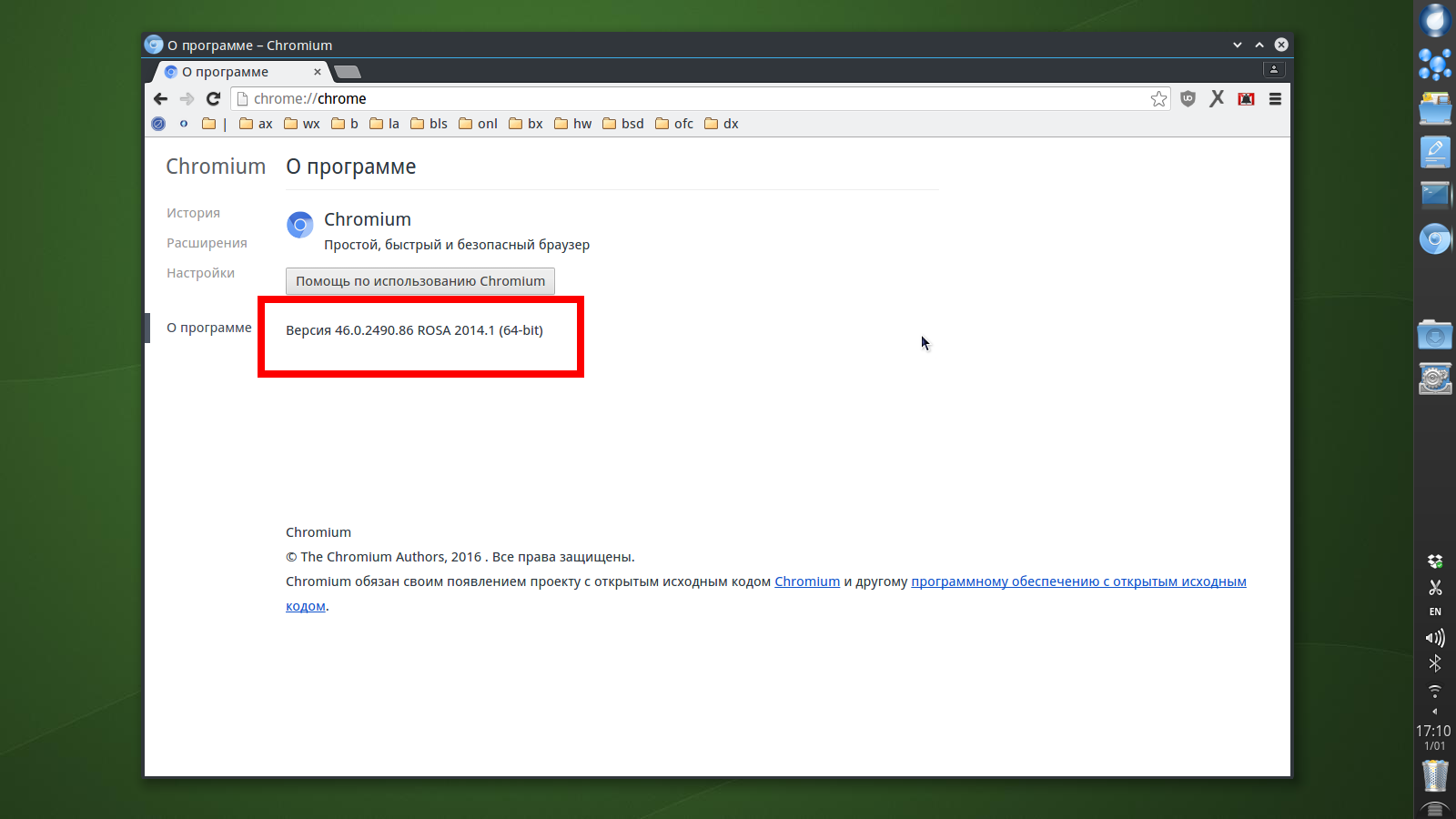Image resolution: width=1456 pixels, height=819 pixels.
Task: Click the red extension icon in the toolbar
Action: tap(1246, 98)
